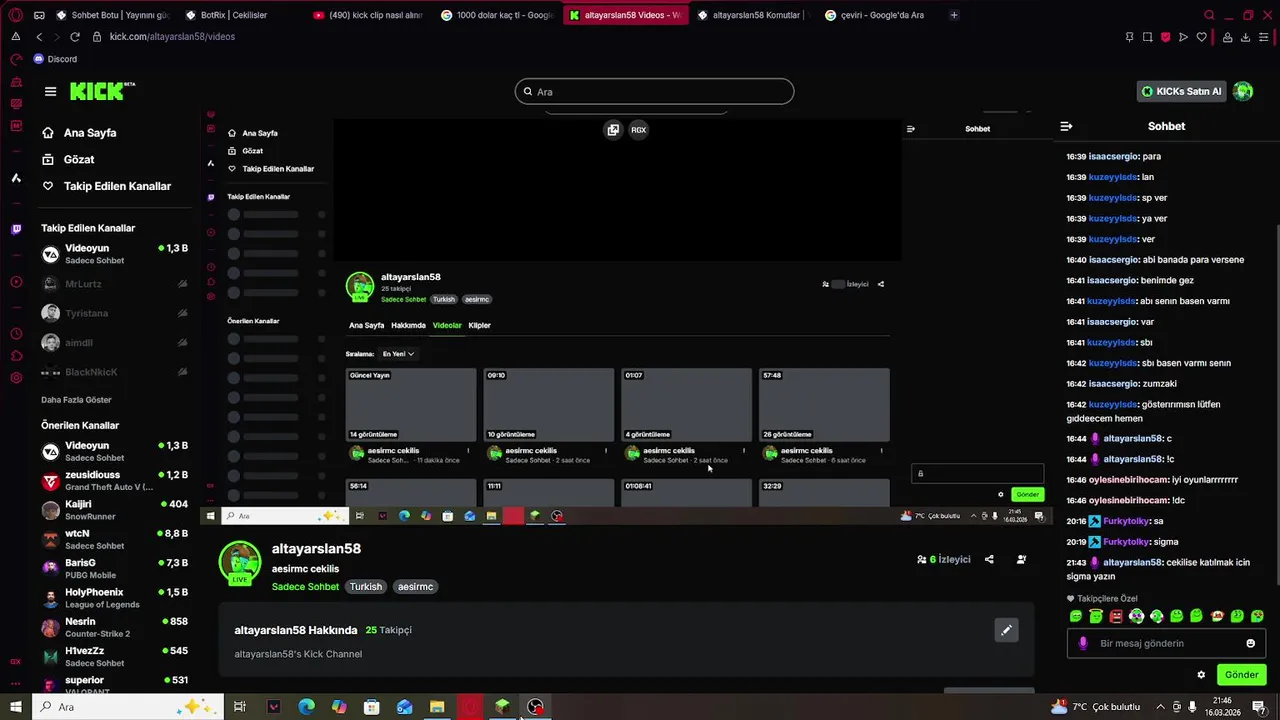
Task: Bookmark page with heart icon in address bar
Action: [1202, 37]
